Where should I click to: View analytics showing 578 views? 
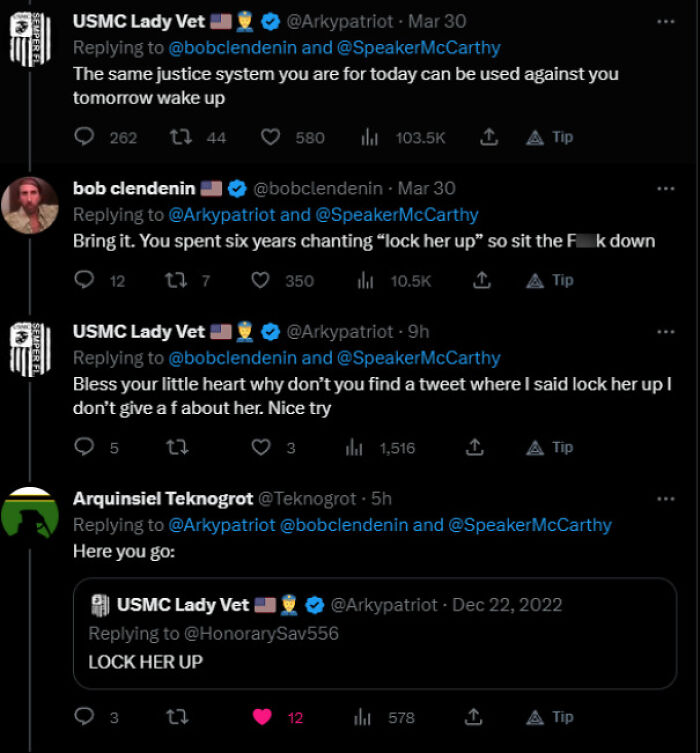(365, 716)
